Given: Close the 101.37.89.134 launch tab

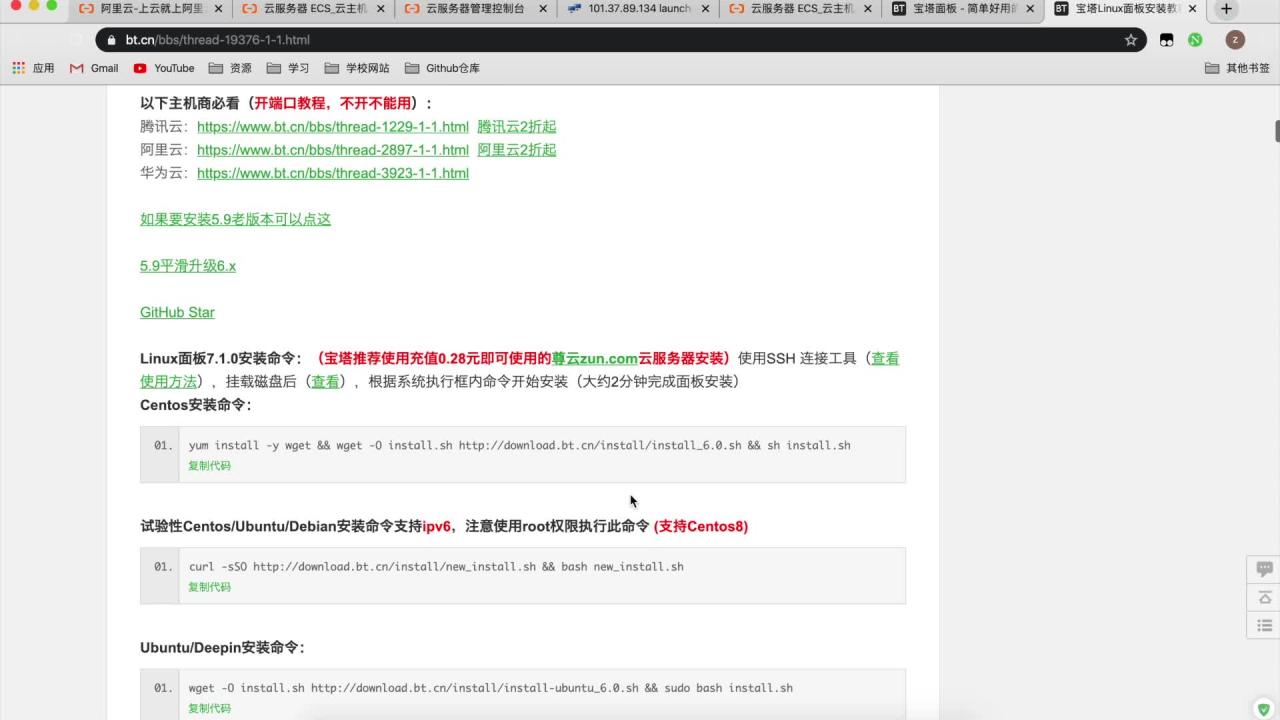Looking at the screenshot, I should [x=705, y=9].
